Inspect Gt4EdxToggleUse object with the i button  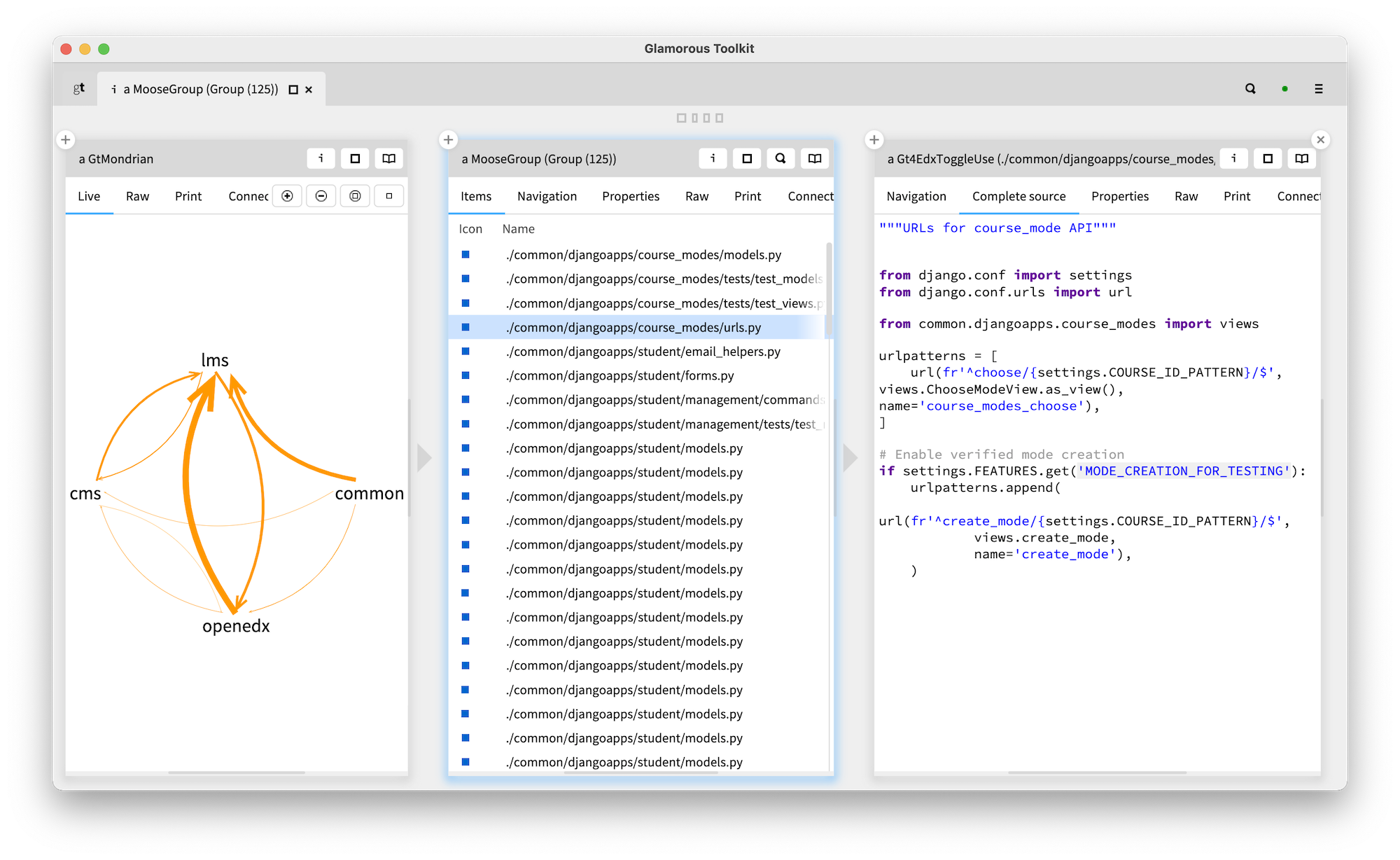pos(1234,158)
